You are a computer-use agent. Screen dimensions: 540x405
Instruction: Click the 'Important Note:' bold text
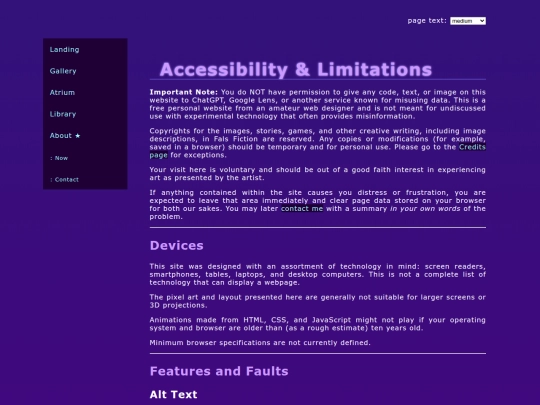(184, 92)
